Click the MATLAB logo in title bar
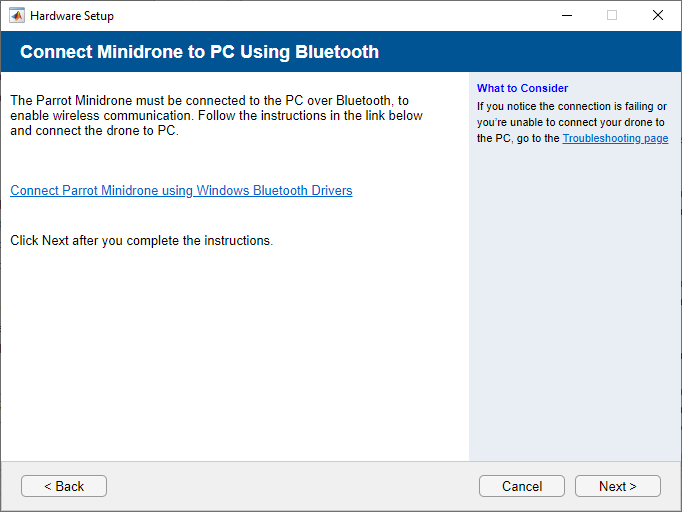 17,15
